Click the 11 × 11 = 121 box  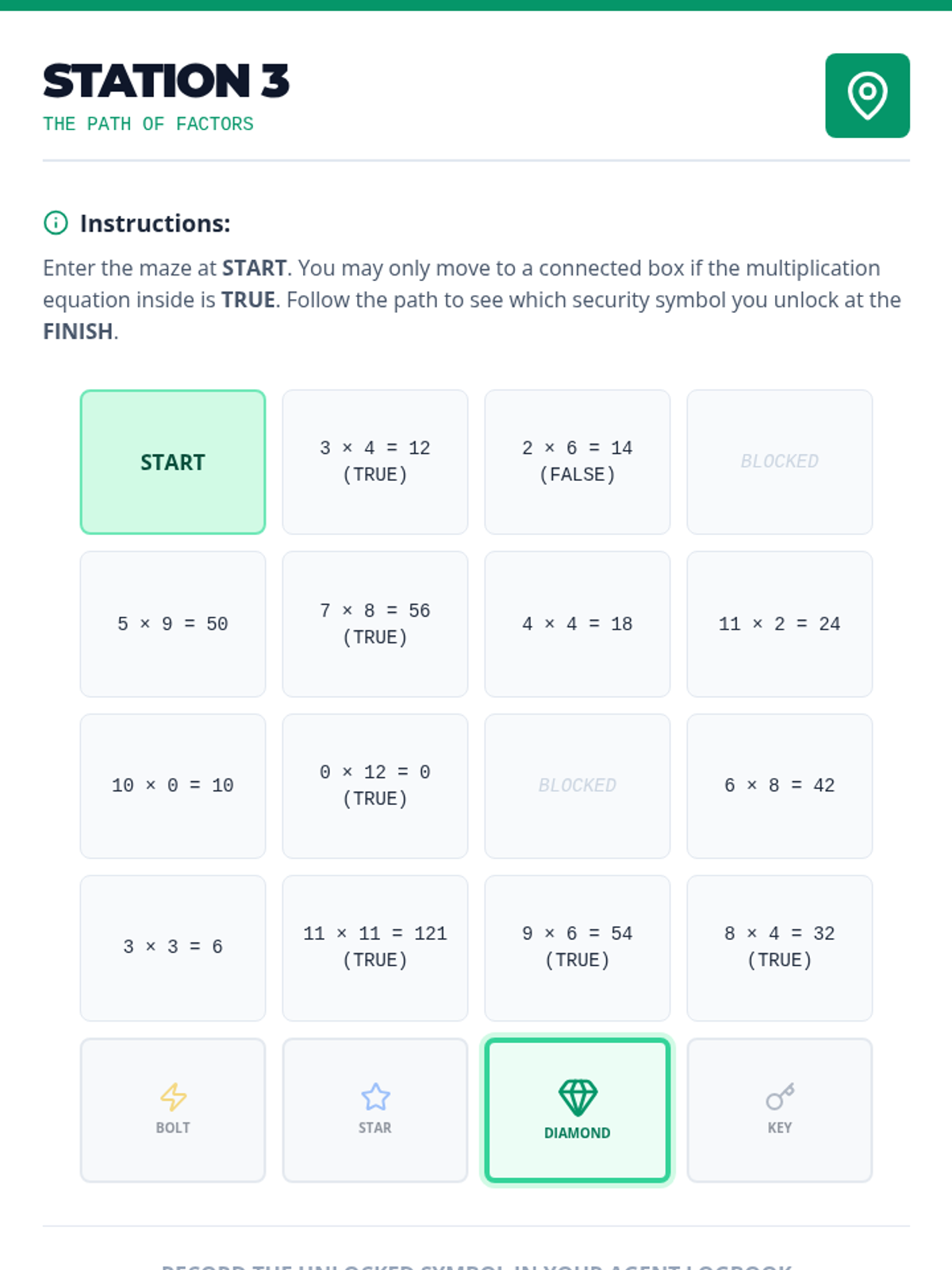pyautogui.click(x=375, y=948)
